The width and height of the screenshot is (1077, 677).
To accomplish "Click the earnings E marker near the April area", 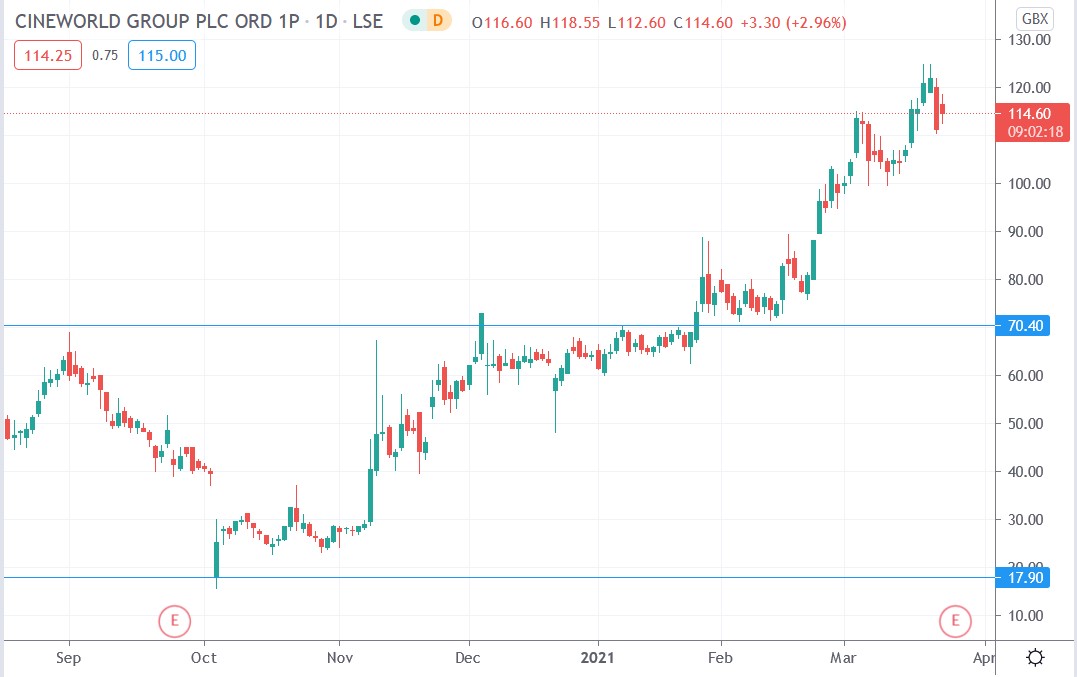I will (955, 621).
